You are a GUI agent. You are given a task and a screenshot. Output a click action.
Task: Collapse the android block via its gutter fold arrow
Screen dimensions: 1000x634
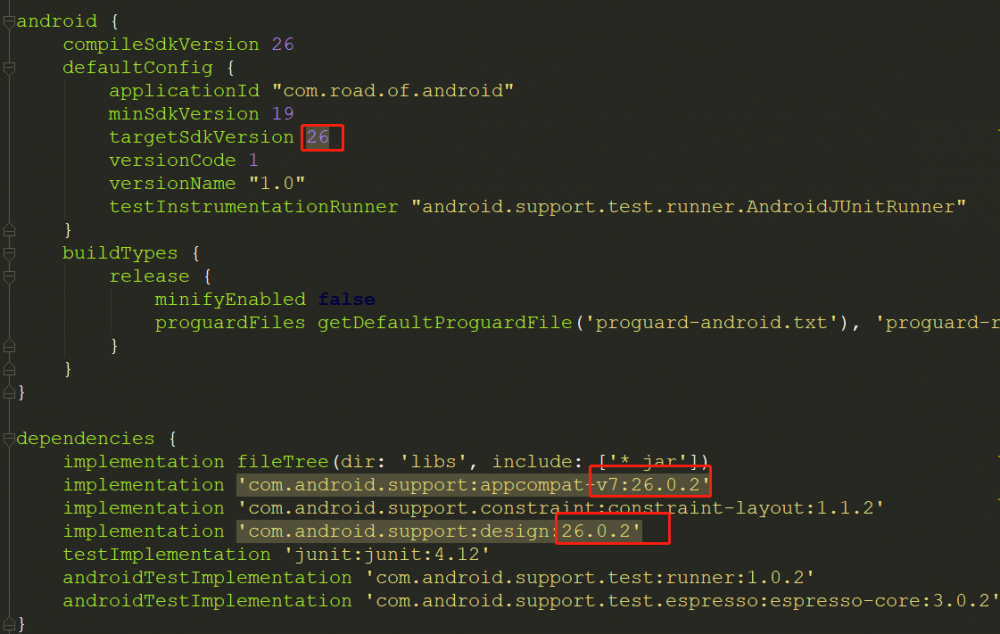7,20
